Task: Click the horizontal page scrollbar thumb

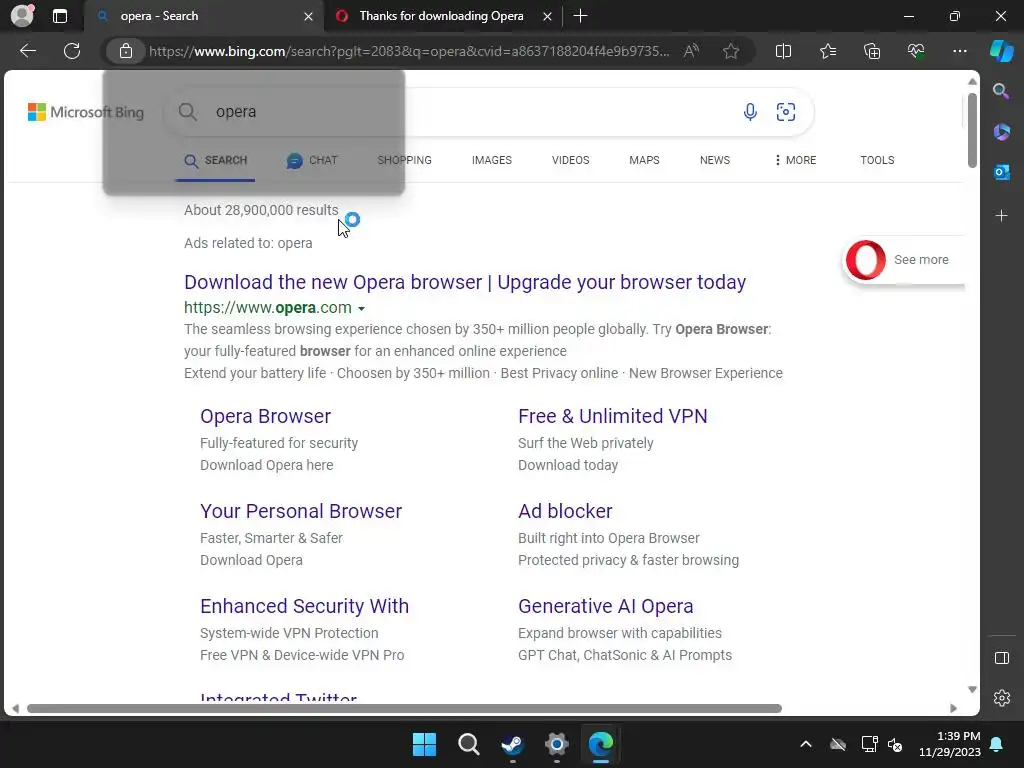Action: click(404, 709)
